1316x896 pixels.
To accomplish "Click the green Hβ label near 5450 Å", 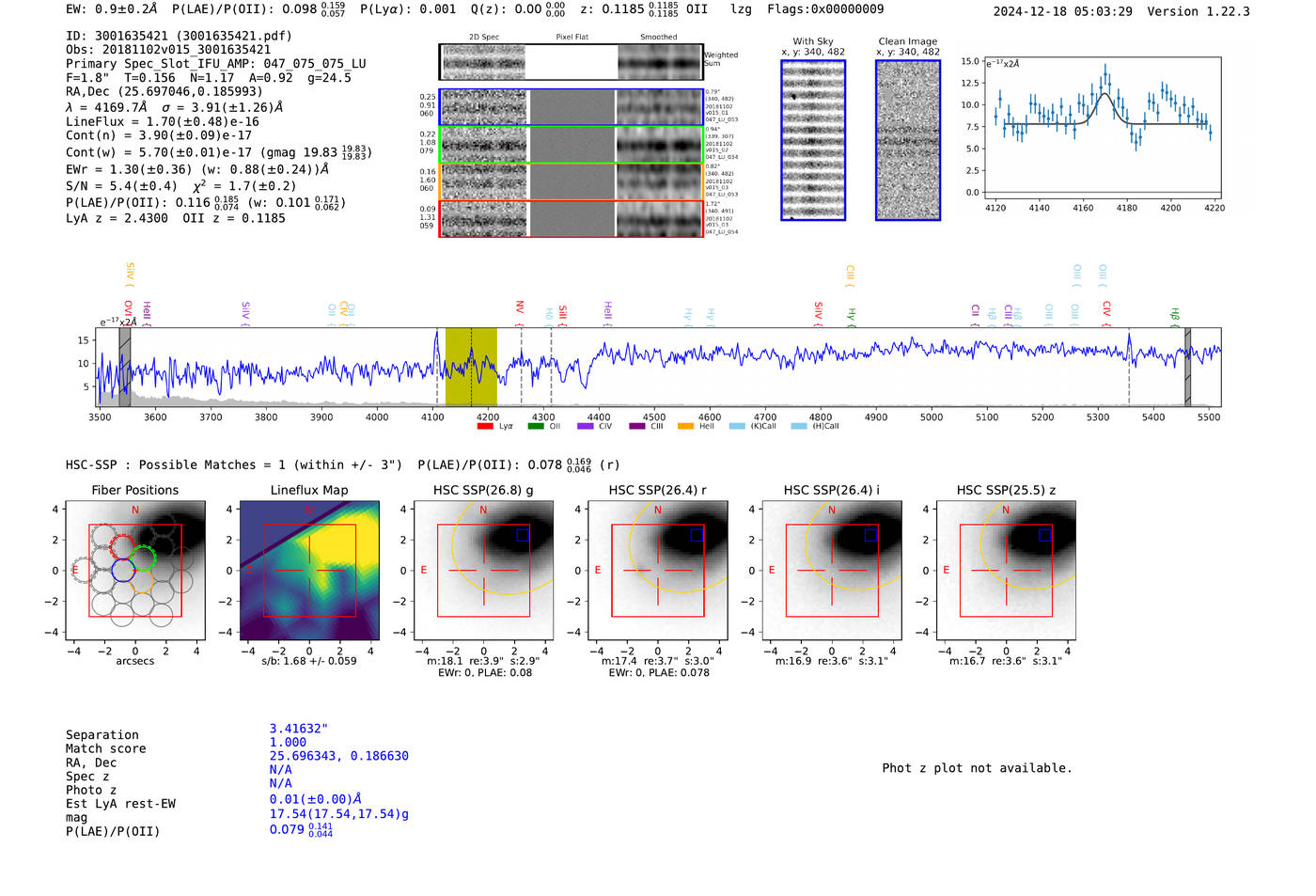I will click(1175, 315).
